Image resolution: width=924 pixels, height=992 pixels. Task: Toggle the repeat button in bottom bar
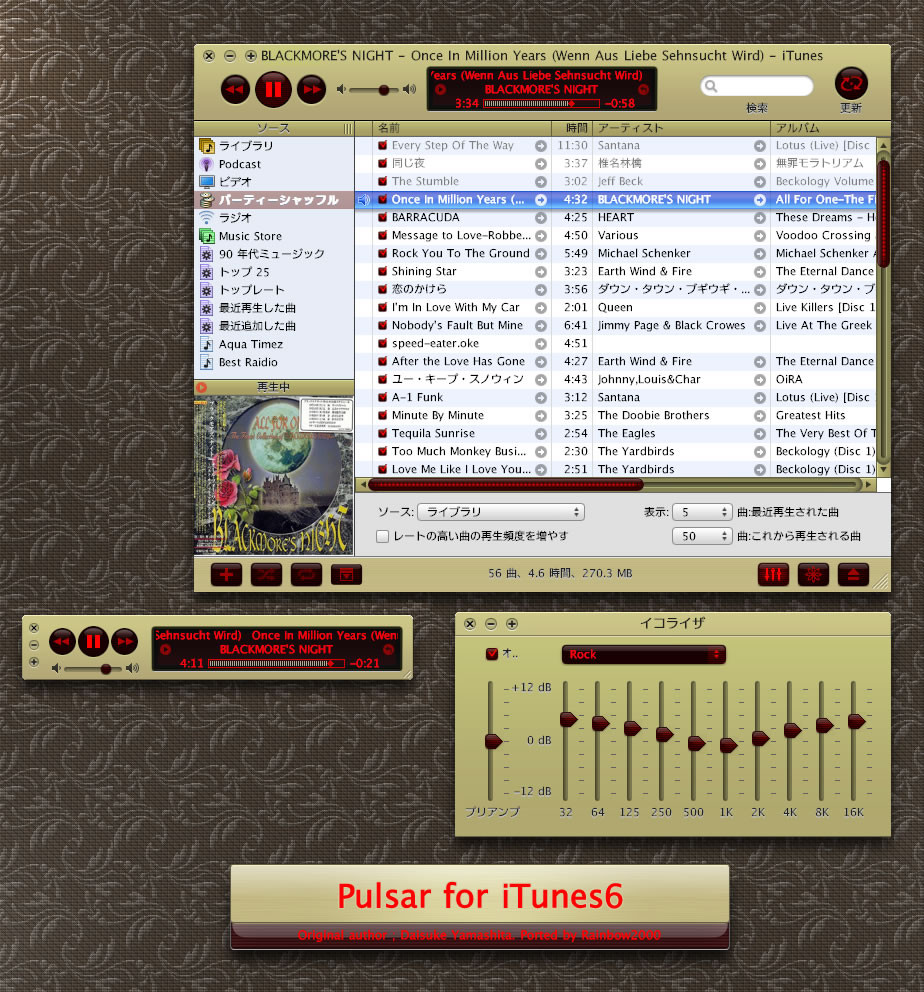tap(306, 574)
